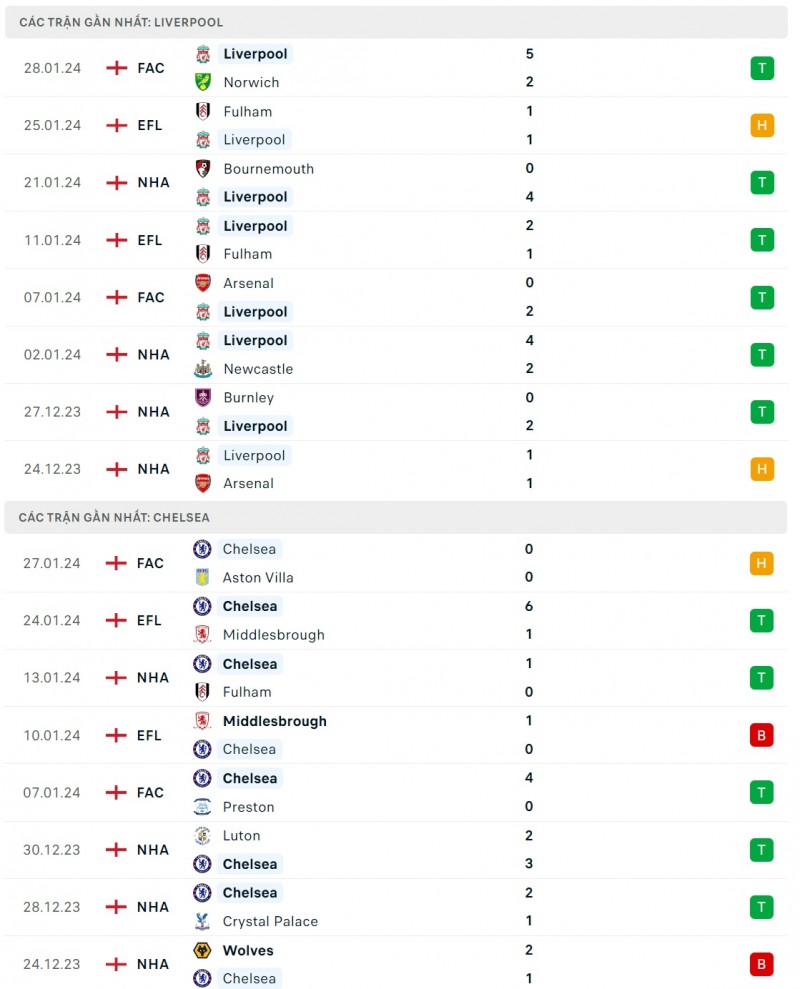Click the Norwich club crest icon
The height and width of the screenshot is (989, 800).
point(203,82)
